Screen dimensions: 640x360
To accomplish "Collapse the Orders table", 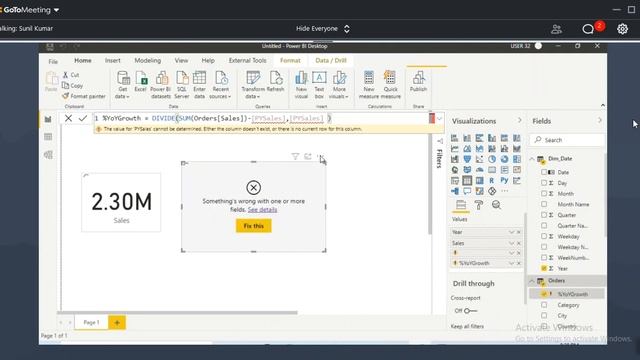I will pos(532,281).
